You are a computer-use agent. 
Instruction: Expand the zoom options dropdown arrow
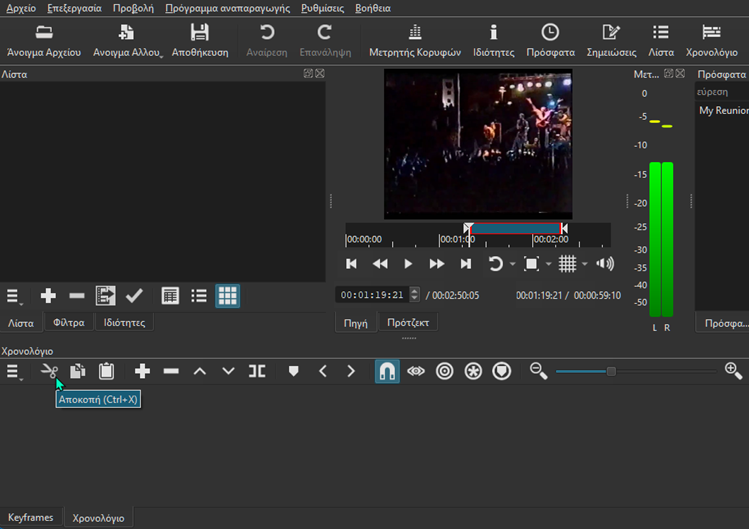pyautogui.click(x=548, y=264)
